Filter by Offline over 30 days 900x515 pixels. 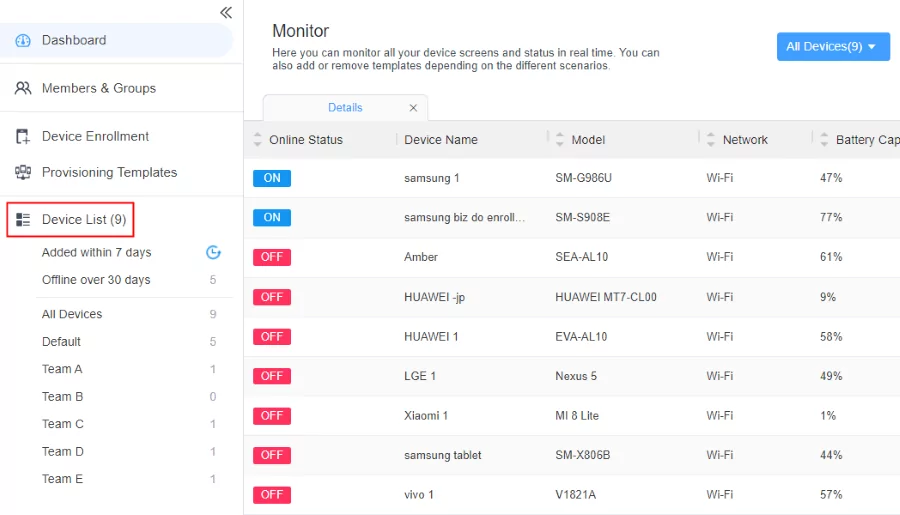pyautogui.click(x=96, y=280)
